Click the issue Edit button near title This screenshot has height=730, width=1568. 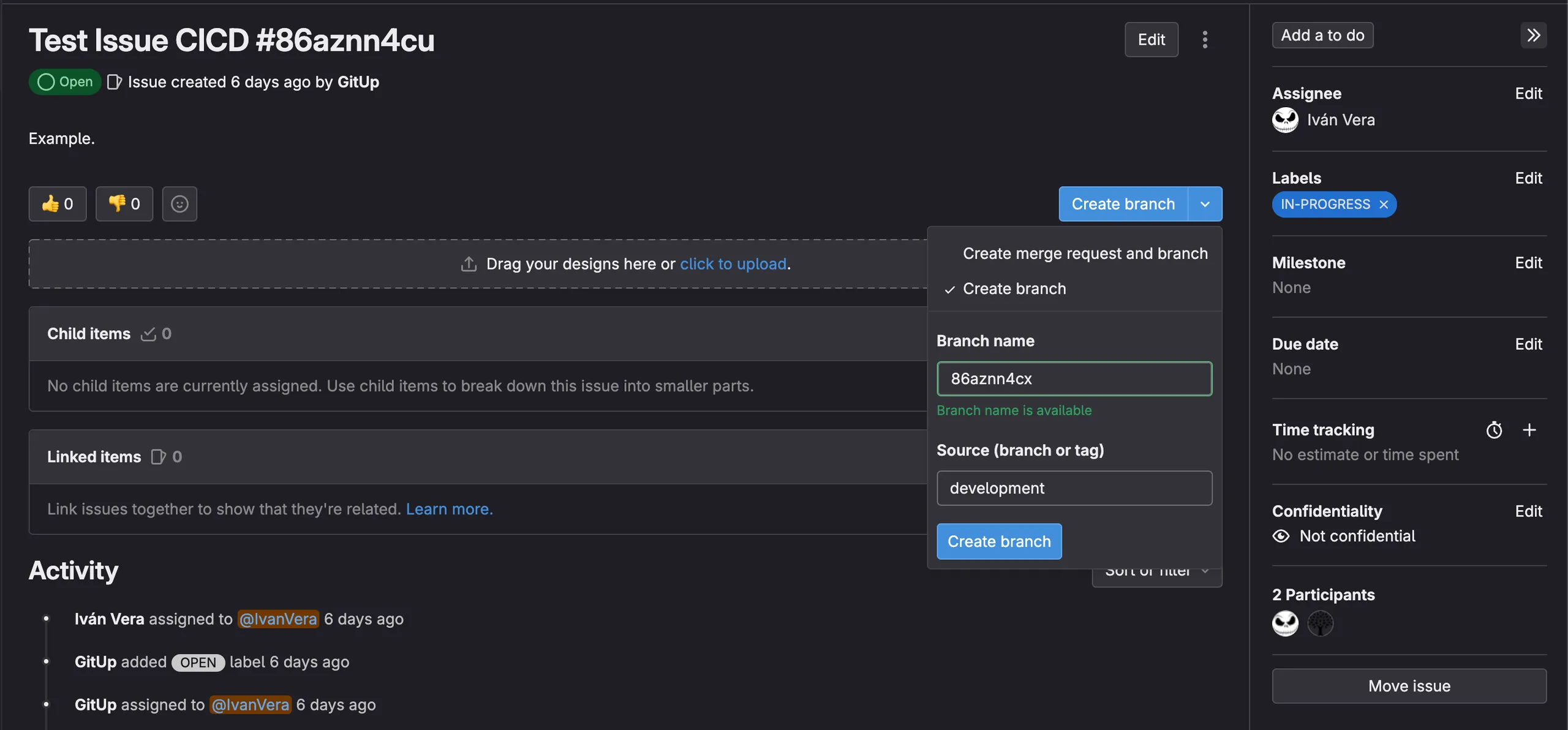click(x=1151, y=40)
